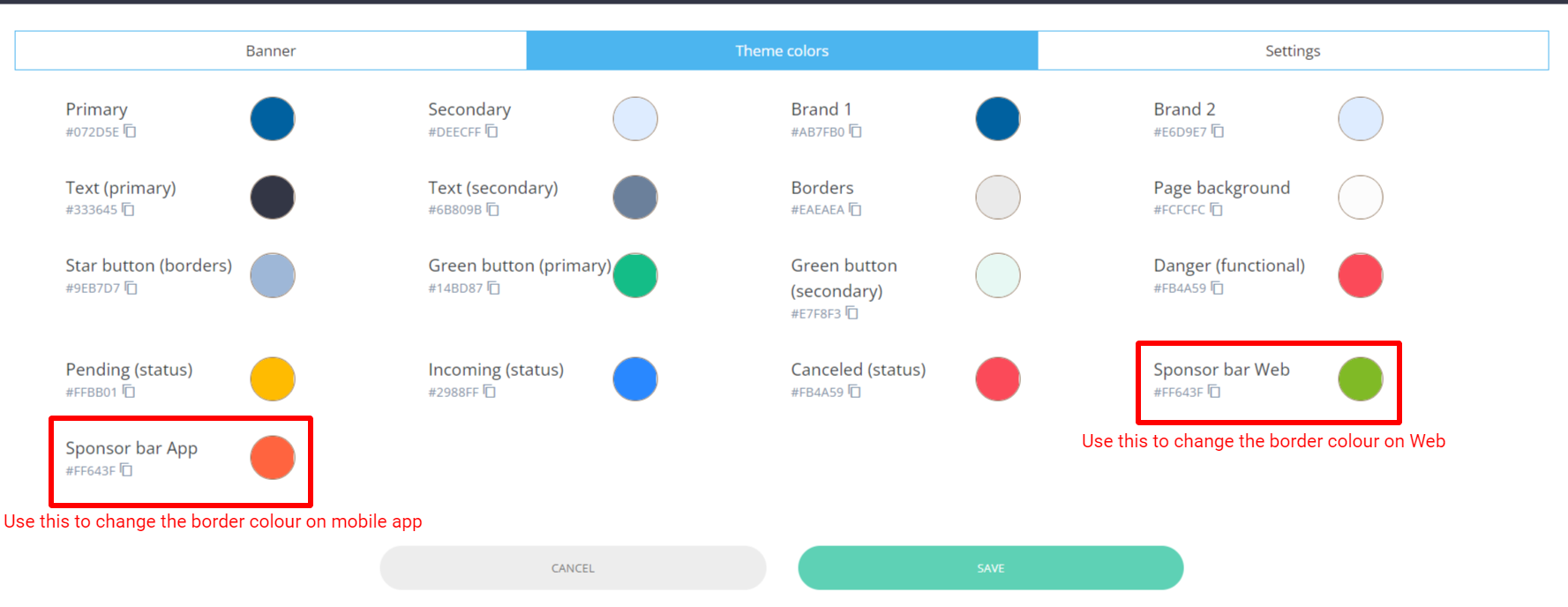The height and width of the screenshot is (607, 1568).
Task: Copy the Green button (secondary) hex code
Action: pyautogui.click(x=852, y=313)
